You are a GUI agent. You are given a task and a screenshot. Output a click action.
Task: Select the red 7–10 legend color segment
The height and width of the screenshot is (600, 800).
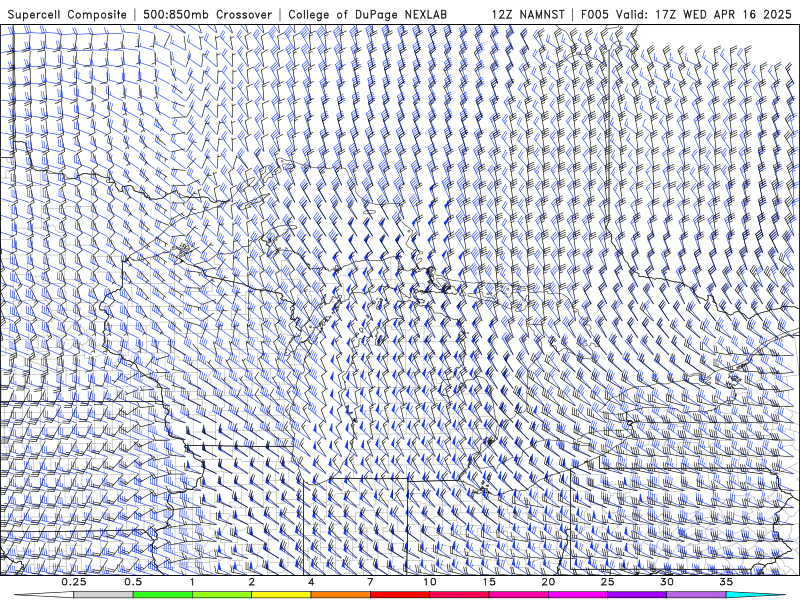pyautogui.click(x=400, y=595)
